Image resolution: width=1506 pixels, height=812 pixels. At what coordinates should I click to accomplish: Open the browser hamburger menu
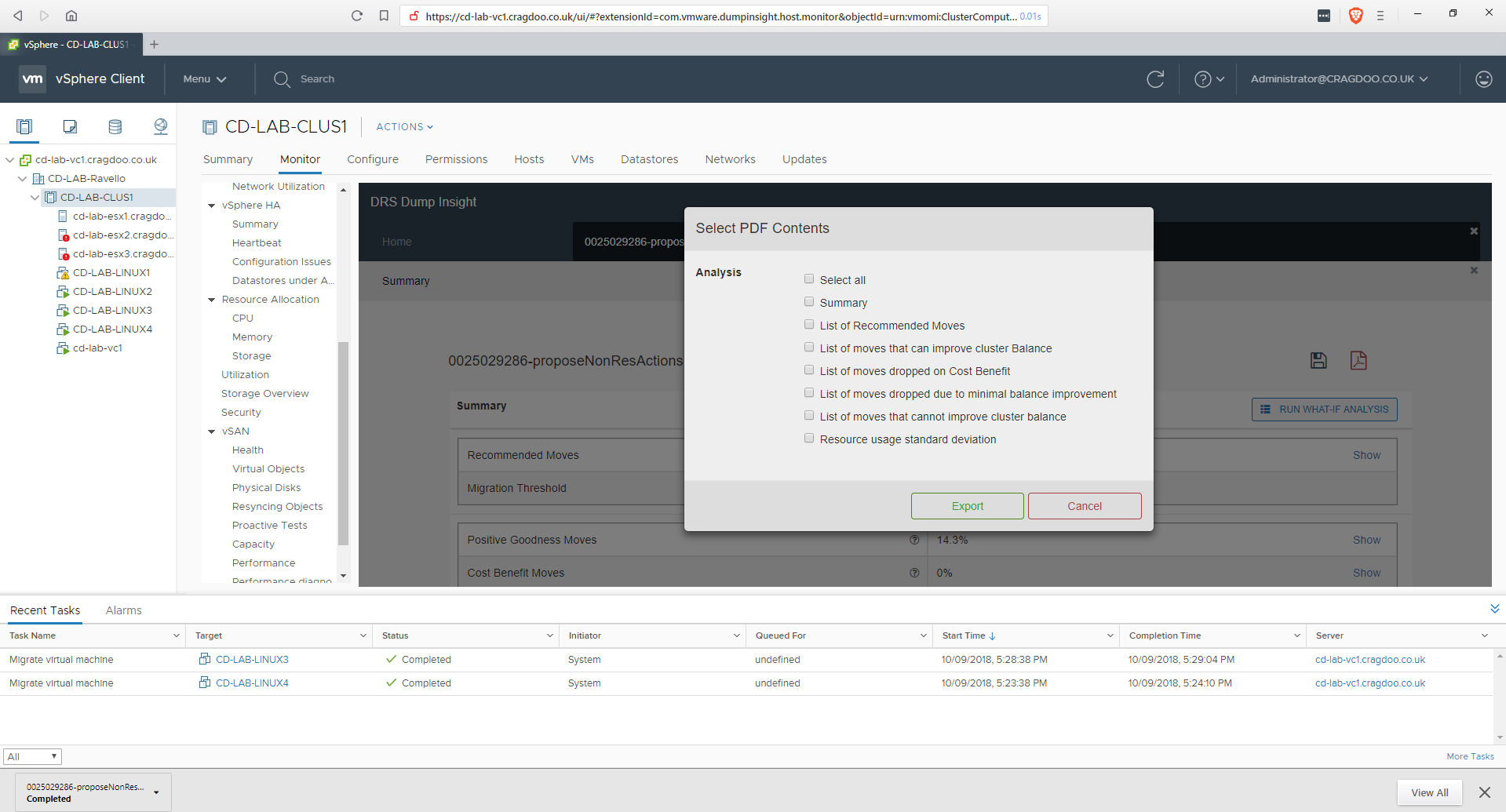[x=1380, y=16]
